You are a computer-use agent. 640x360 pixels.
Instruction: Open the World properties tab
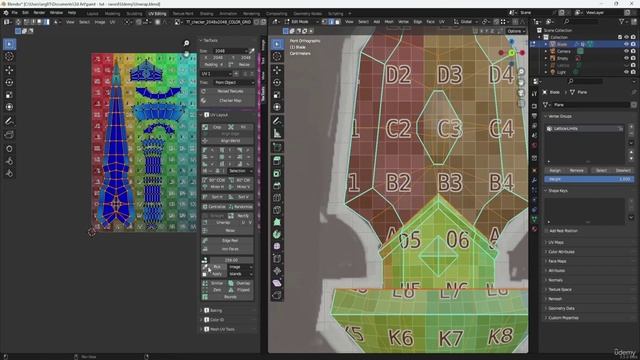click(x=534, y=145)
